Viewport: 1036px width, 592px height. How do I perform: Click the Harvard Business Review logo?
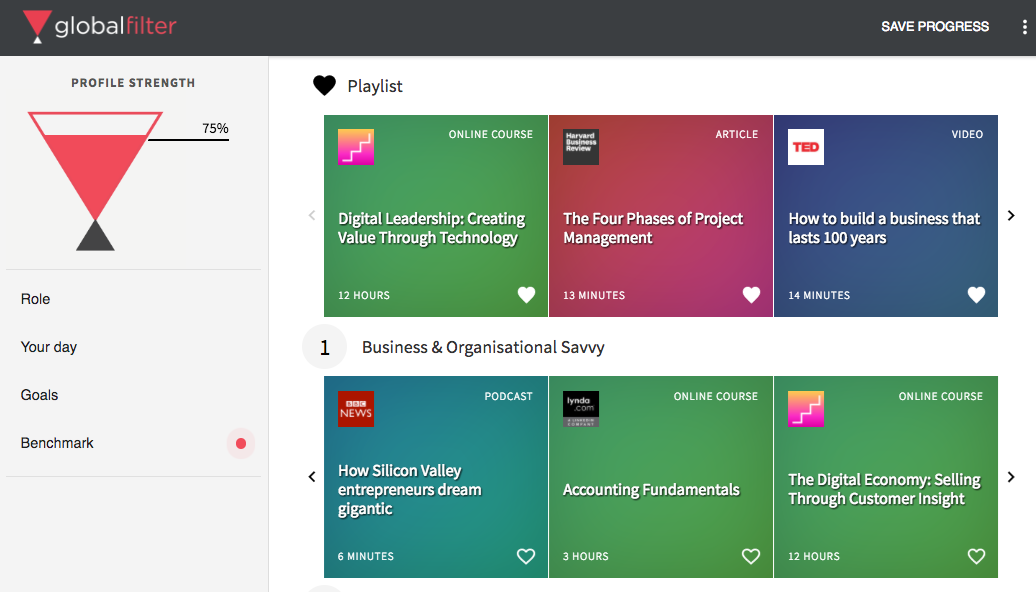click(581, 147)
